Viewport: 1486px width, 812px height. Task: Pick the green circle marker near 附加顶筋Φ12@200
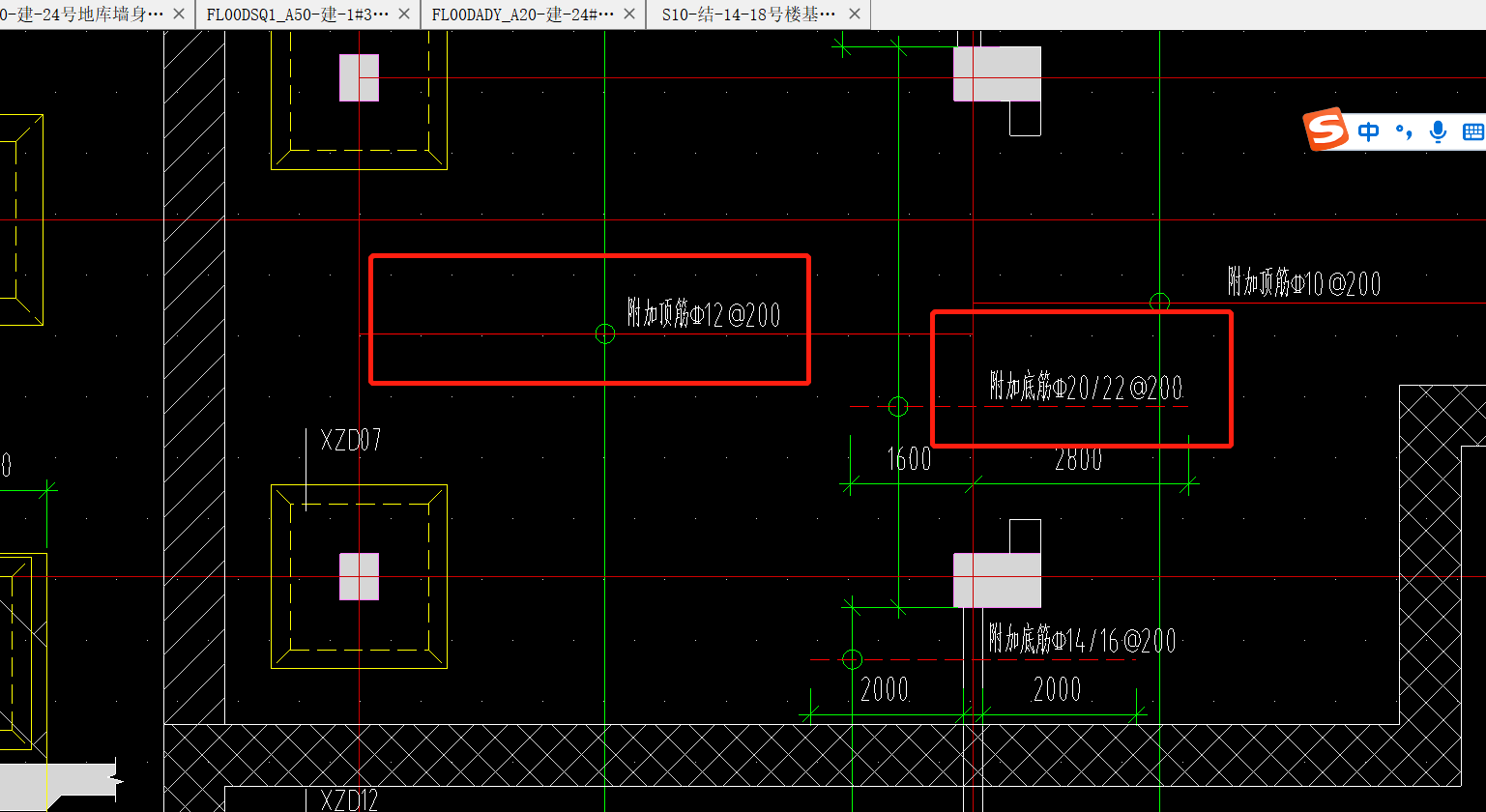point(605,333)
